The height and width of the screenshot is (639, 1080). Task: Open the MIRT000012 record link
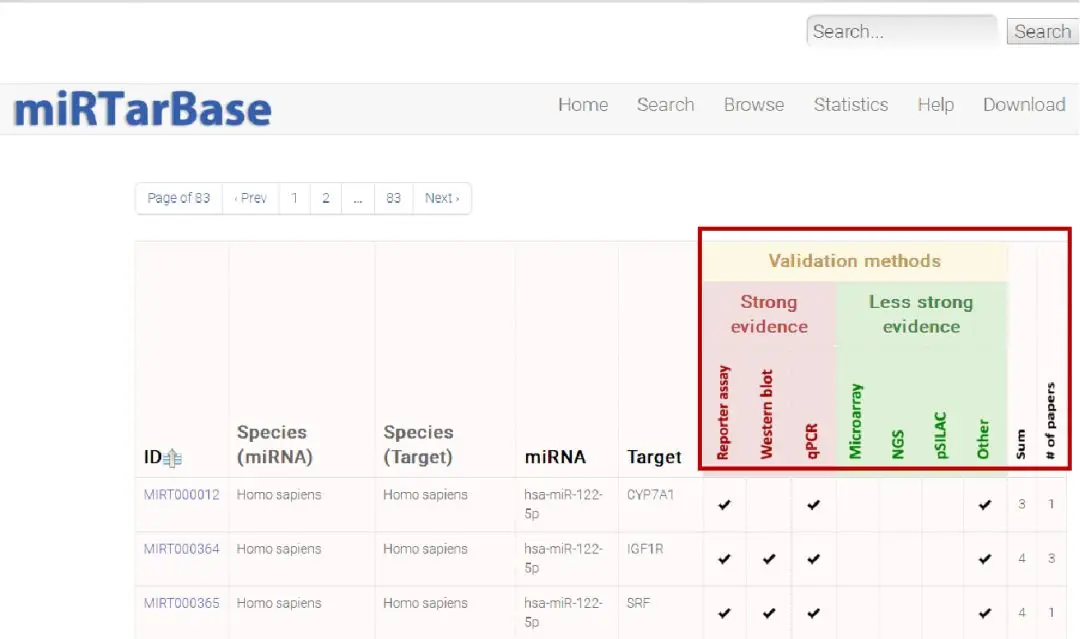[181, 495]
